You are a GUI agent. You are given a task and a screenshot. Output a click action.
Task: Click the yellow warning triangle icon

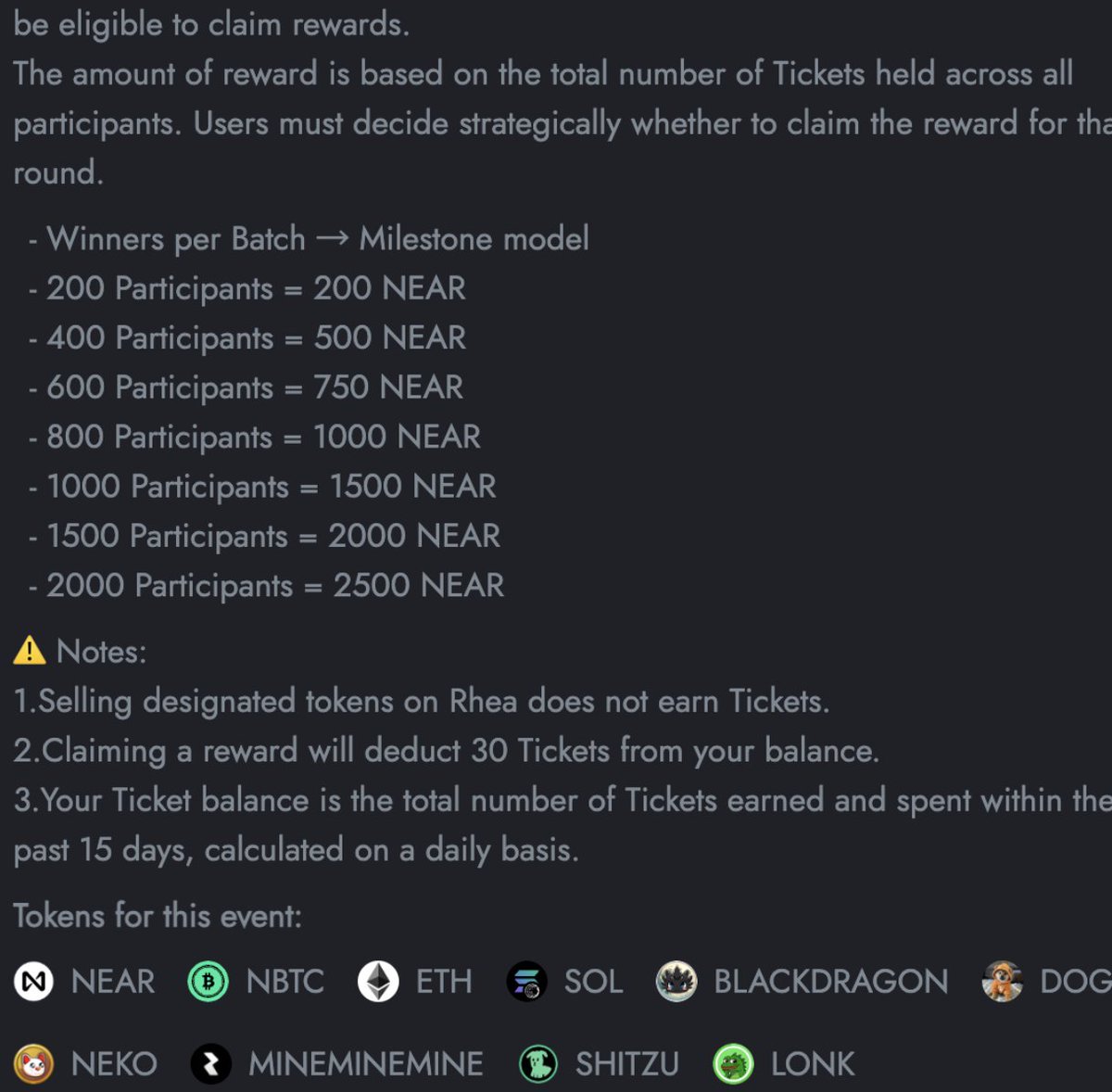coord(30,651)
